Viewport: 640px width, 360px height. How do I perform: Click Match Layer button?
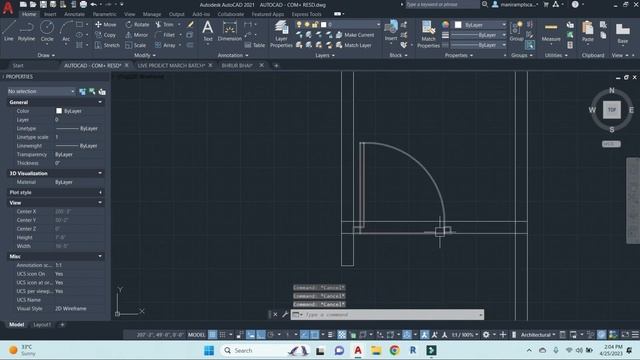[353, 45]
